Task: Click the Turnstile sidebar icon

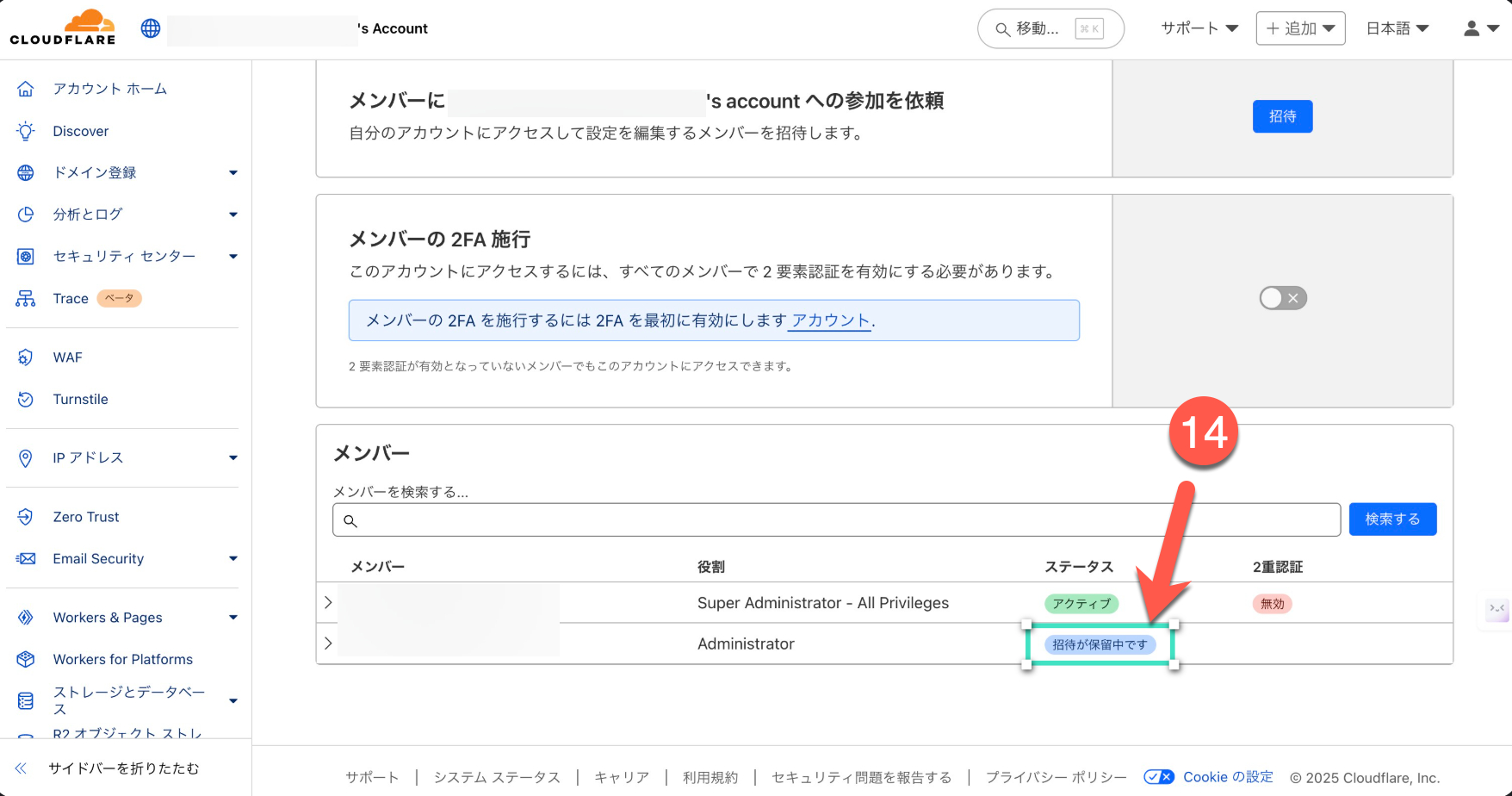Action: [x=26, y=400]
